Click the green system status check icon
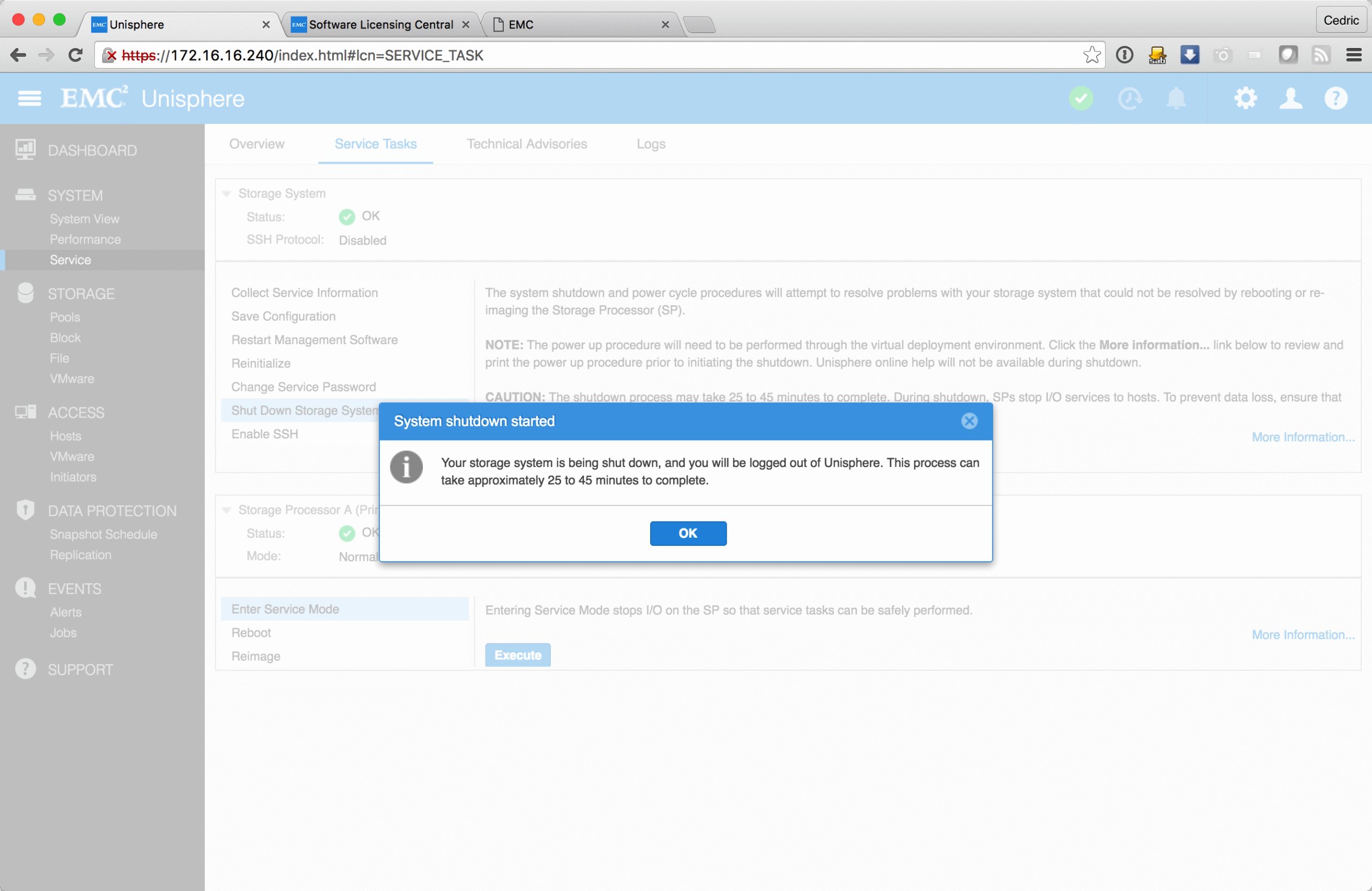This screenshot has width=1372, height=891. click(x=1081, y=99)
